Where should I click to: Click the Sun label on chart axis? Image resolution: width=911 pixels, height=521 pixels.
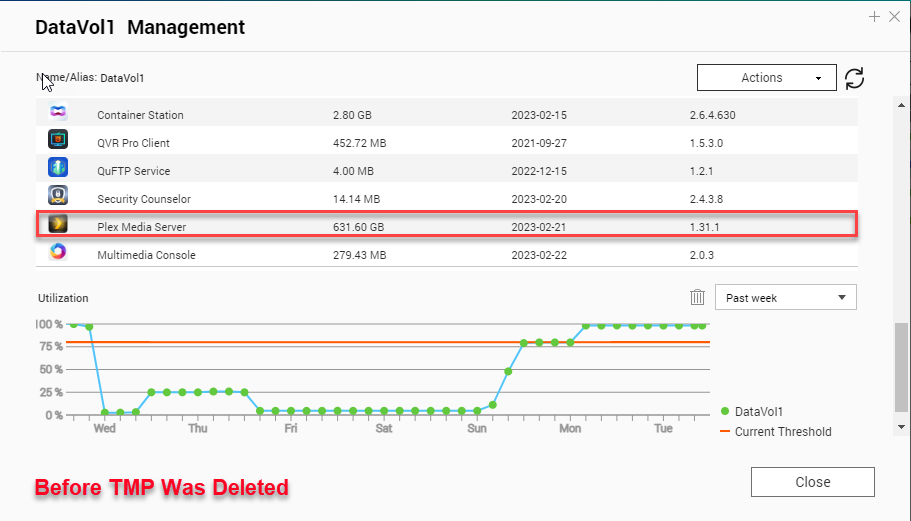pos(476,429)
